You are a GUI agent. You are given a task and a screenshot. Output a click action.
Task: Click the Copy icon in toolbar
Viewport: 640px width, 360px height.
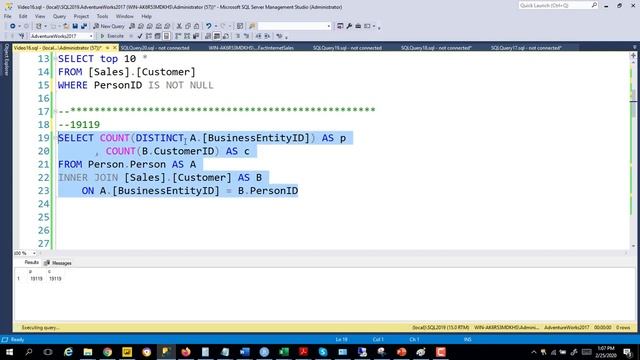tap(188, 26)
